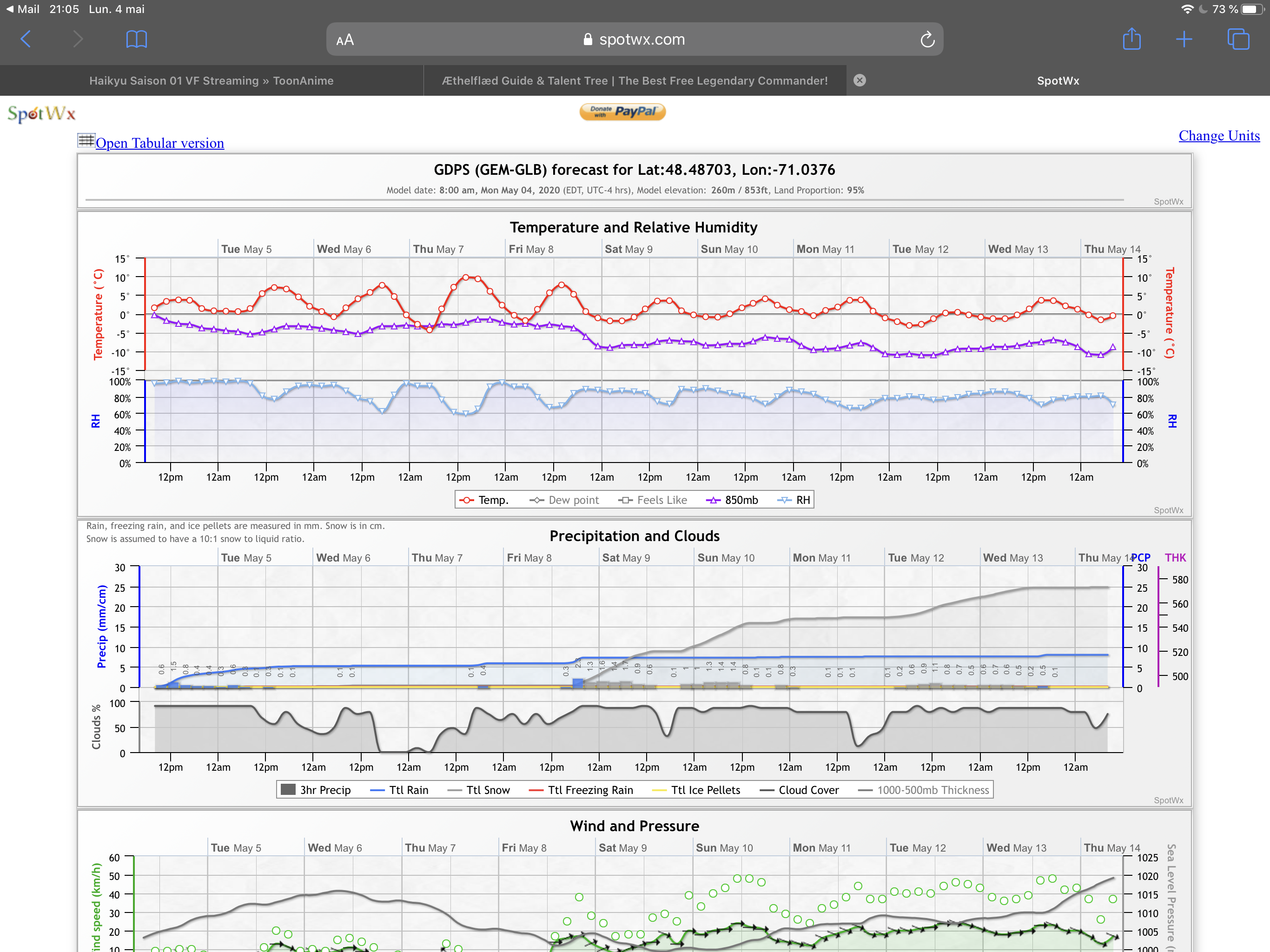
Task: Click the Change Units link
Action: click(x=1218, y=136)
